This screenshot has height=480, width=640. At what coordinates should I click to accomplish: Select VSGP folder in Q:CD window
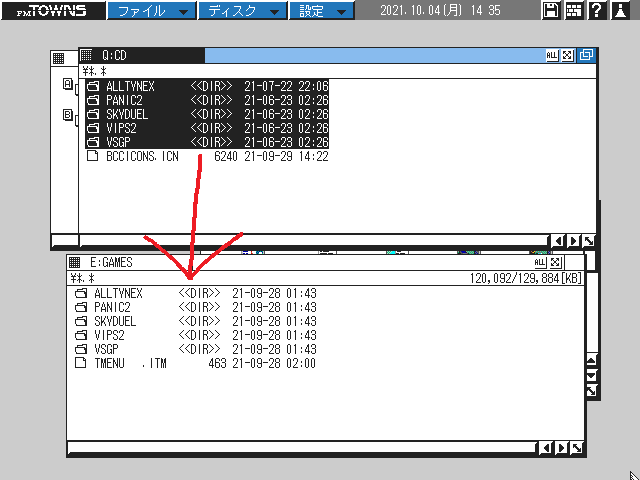click(x=207, y=142)
